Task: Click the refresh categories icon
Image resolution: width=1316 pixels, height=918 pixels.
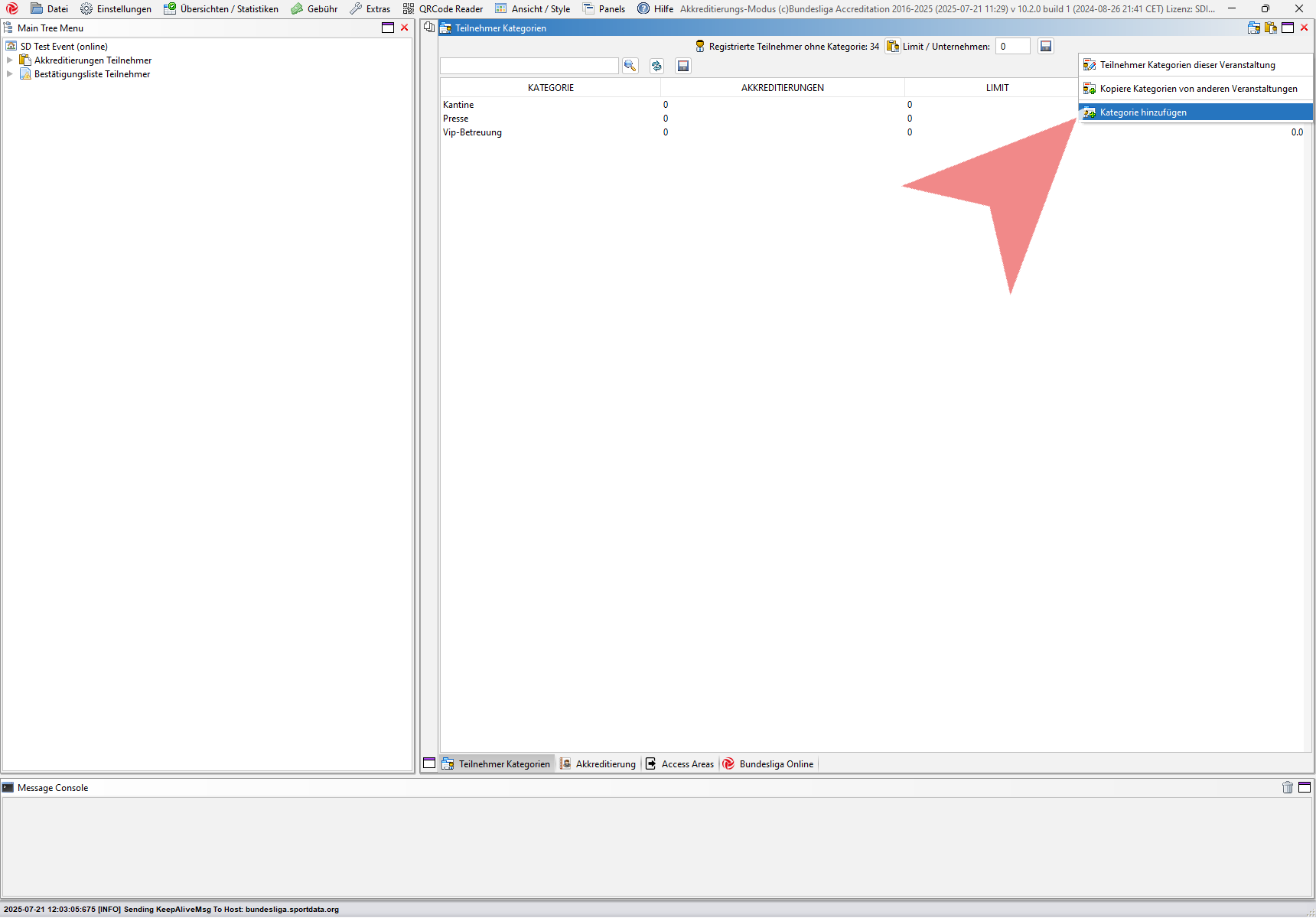Action: coord(656,66)
